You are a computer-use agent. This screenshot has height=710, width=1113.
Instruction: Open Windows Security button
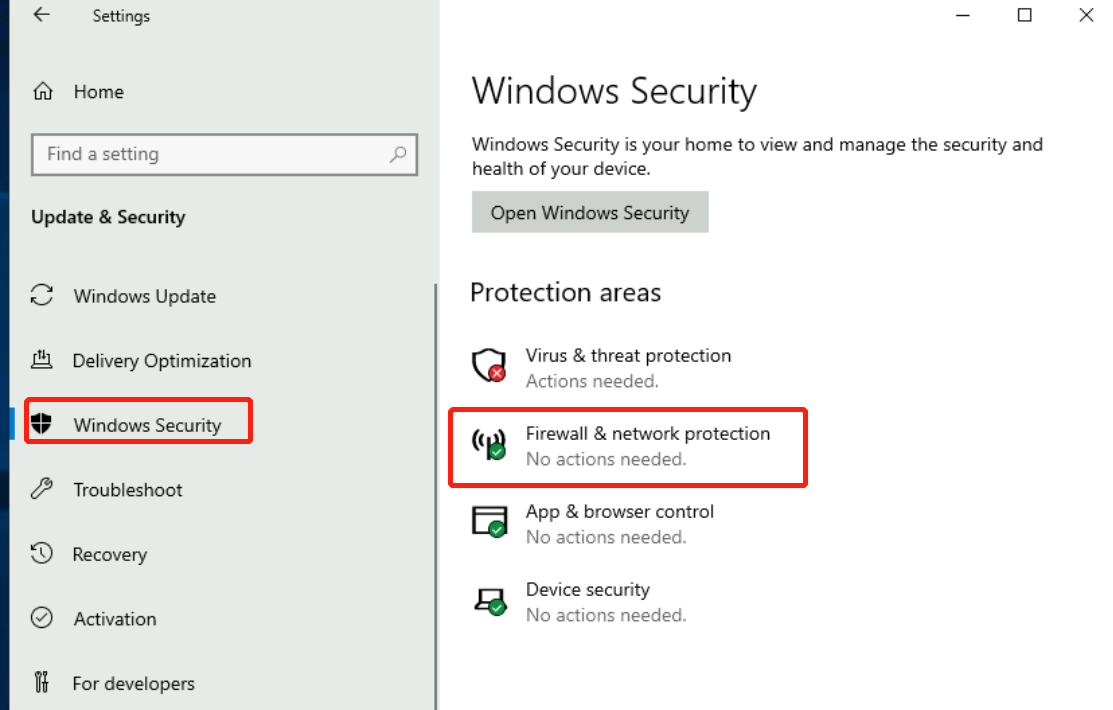click(x=590, y=213)
